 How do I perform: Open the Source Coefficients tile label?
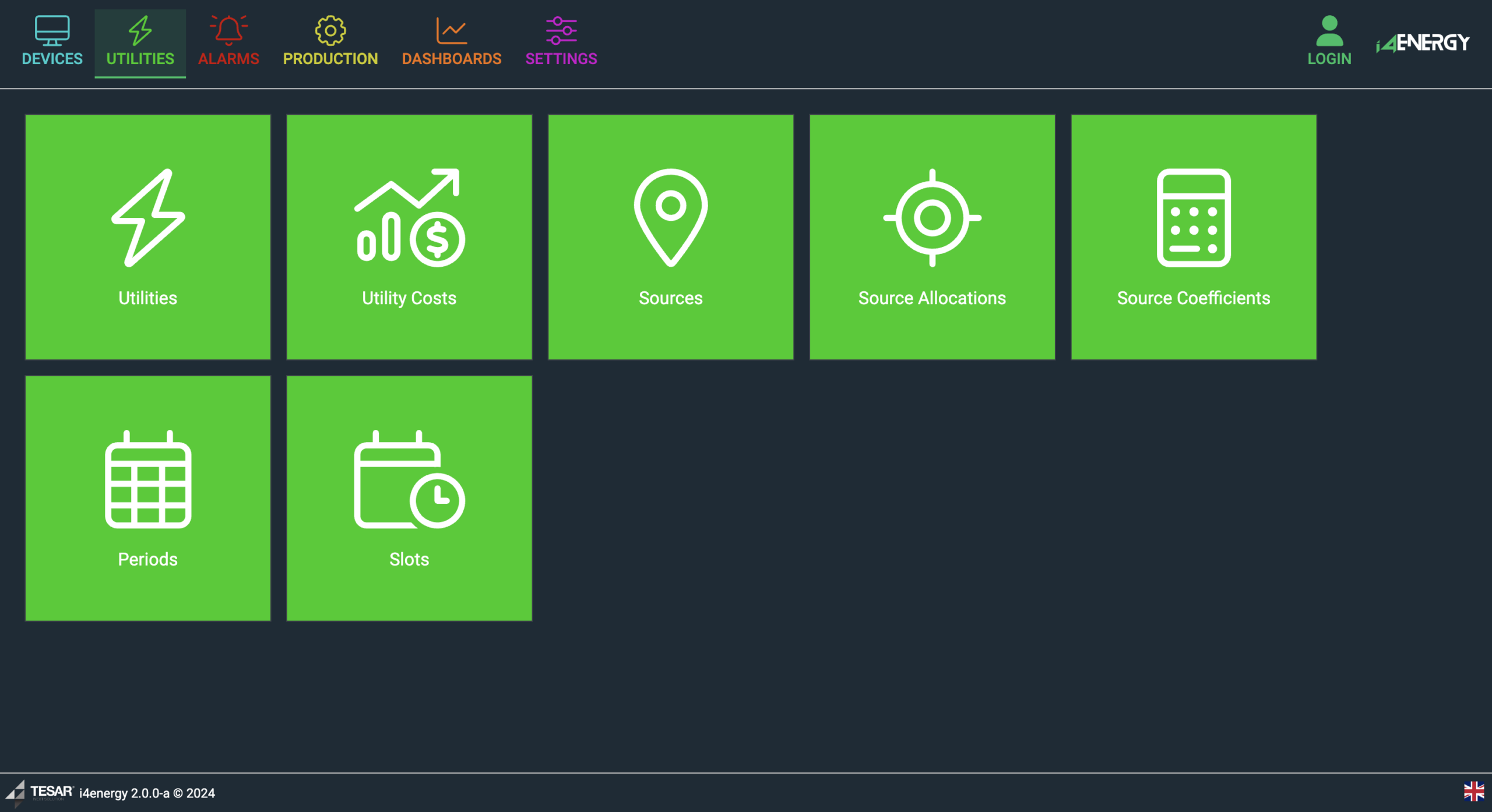point(1194,298)
